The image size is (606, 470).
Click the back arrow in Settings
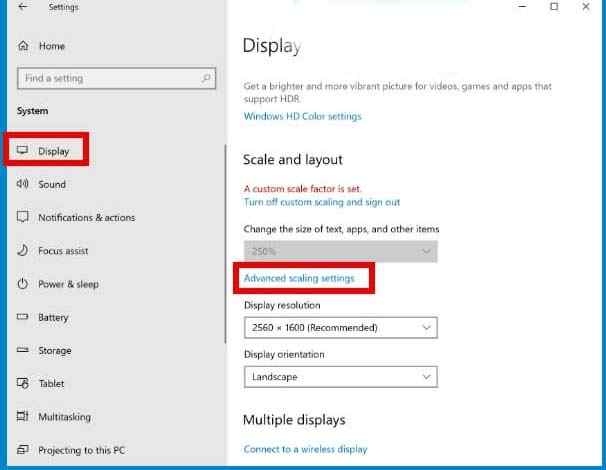[x=23, y=7]
